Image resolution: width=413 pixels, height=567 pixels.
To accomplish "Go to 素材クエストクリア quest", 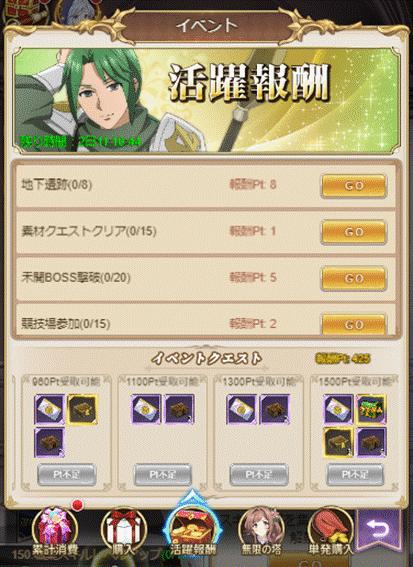I will 354,232.
